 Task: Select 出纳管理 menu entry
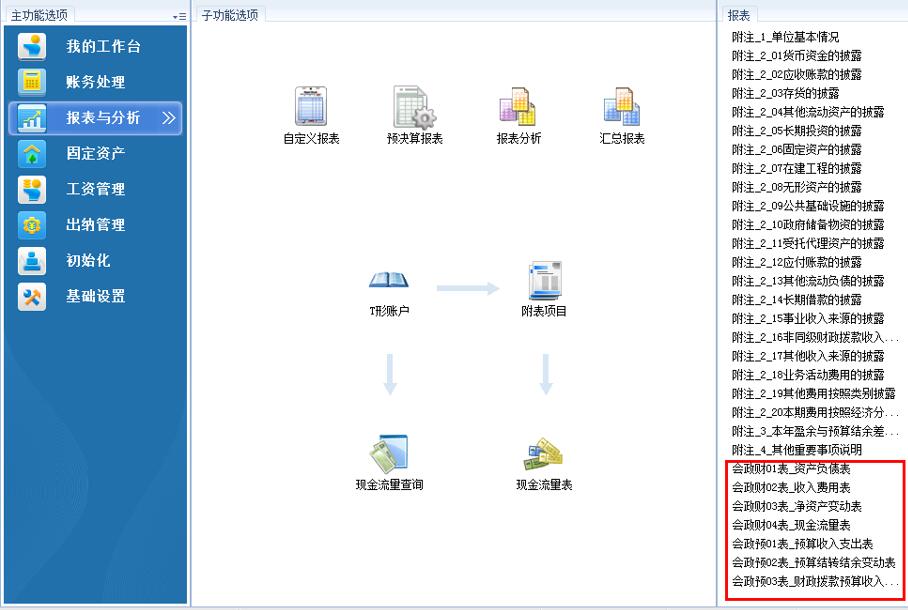pos(96,225)
